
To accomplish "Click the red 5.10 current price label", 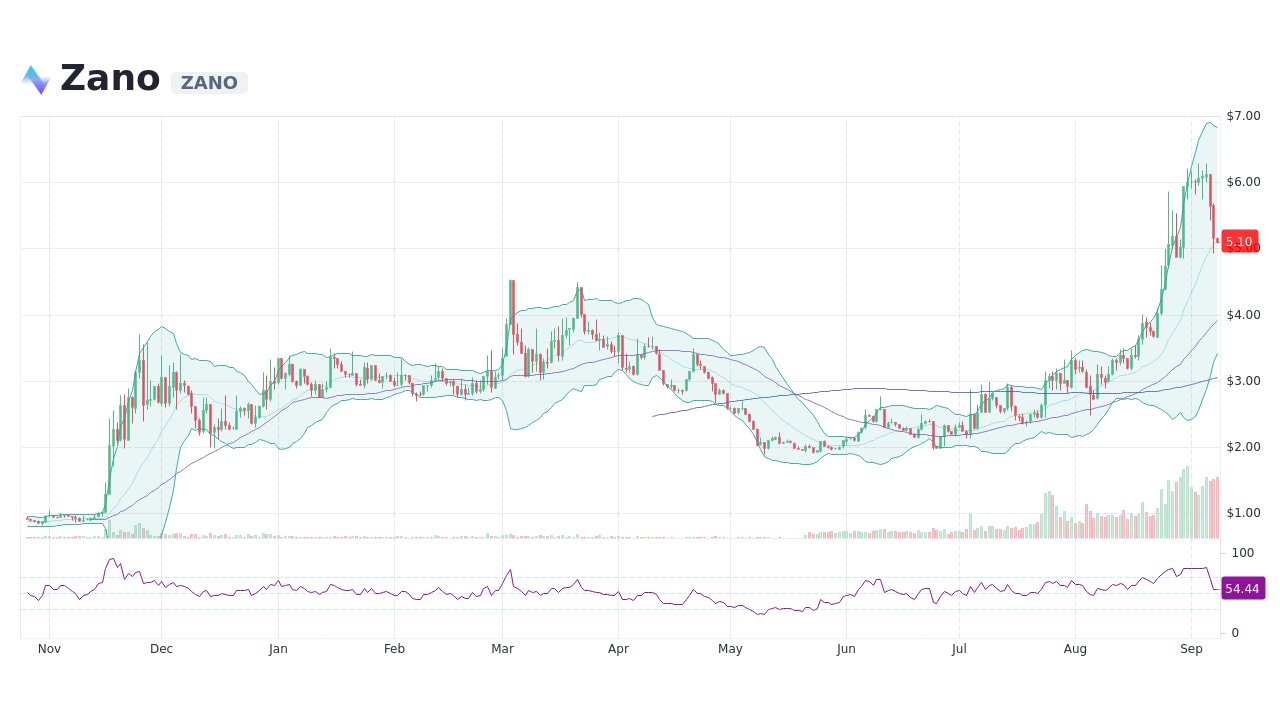I will 1239,241.
